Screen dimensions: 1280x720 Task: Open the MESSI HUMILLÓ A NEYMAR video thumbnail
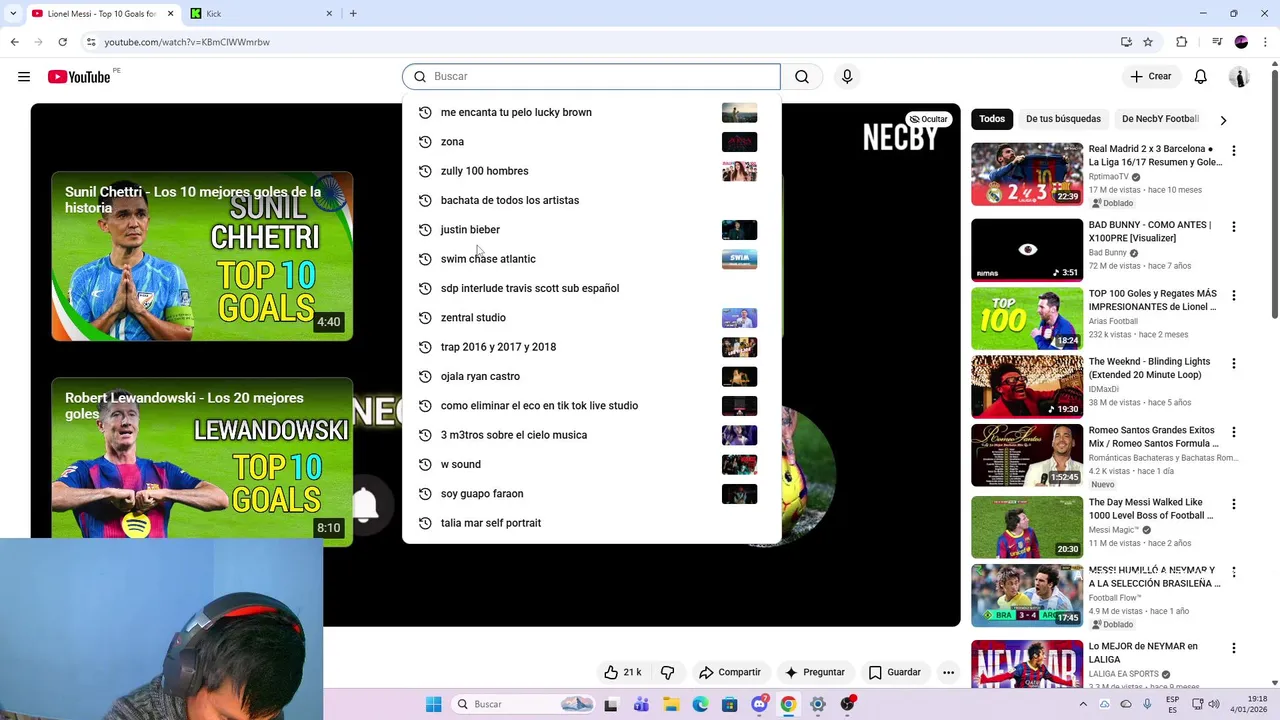coord(1027,596)
